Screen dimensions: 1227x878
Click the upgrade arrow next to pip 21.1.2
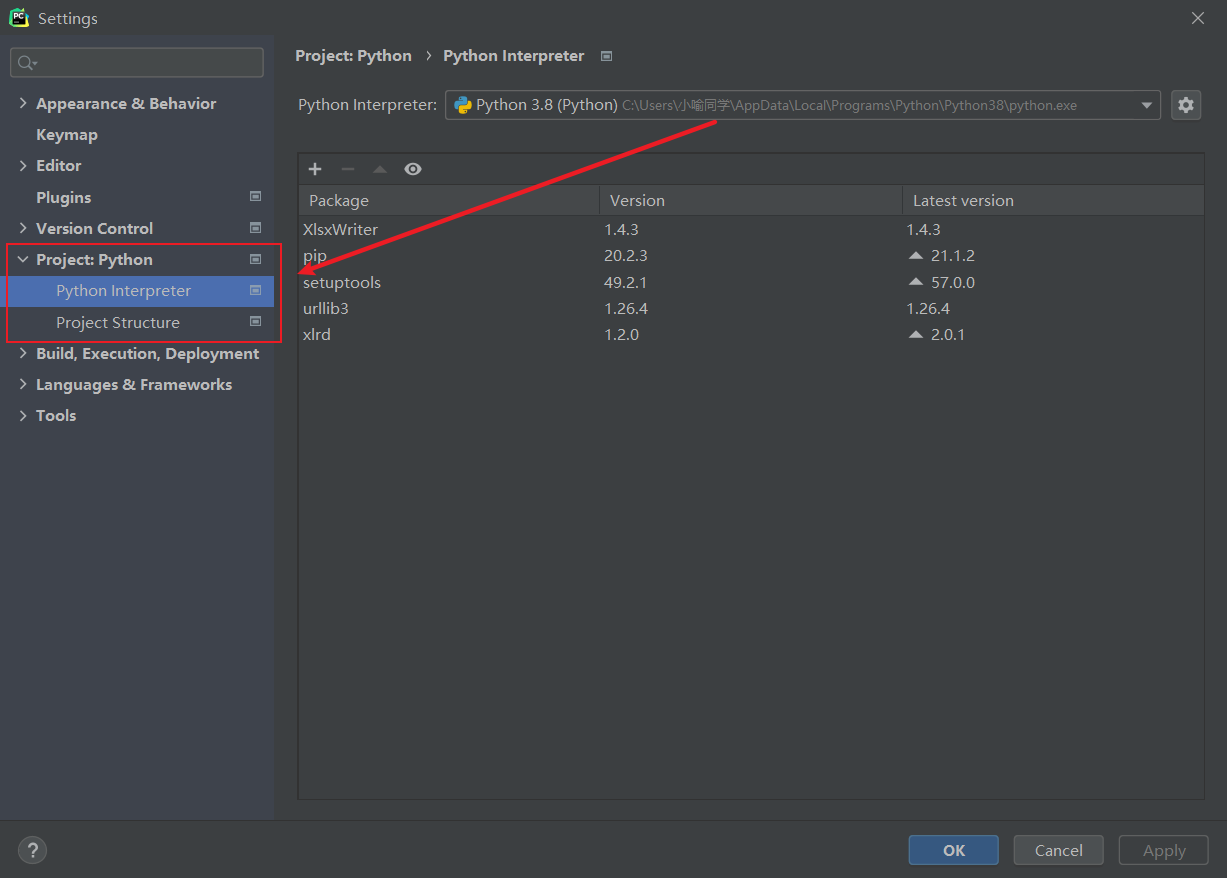[x=916, y=256]
